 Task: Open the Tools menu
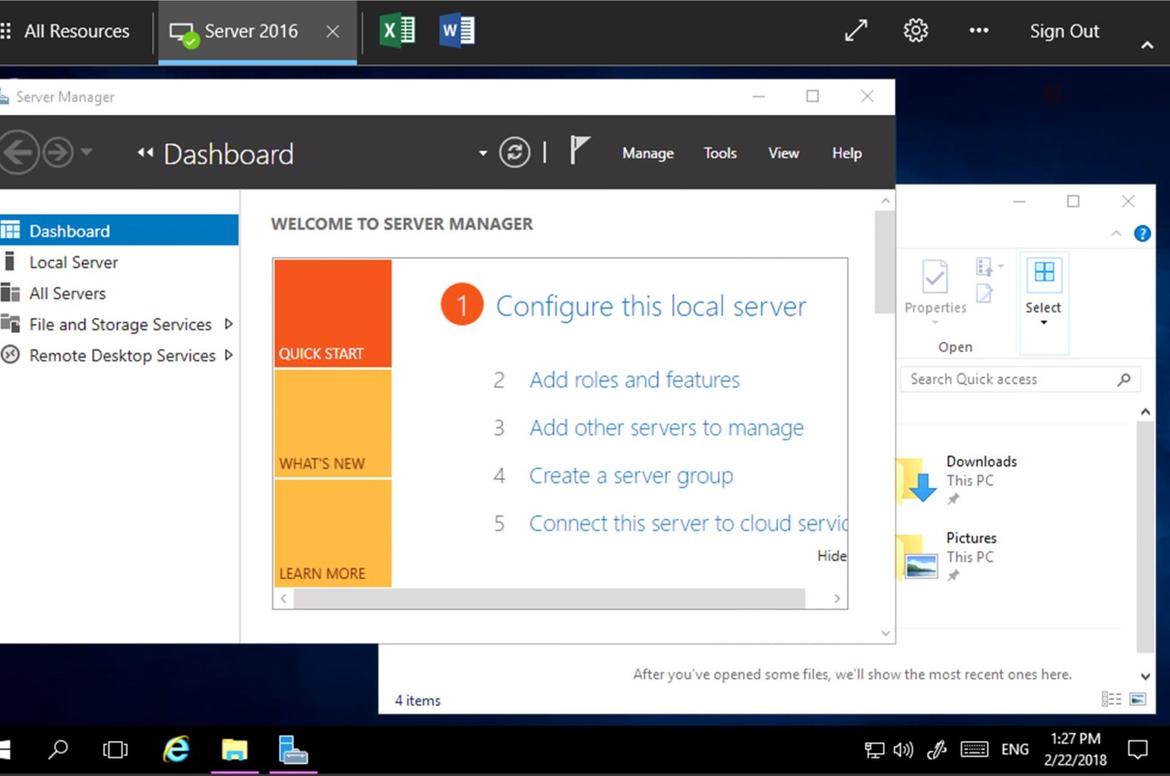tap(720, 153)
